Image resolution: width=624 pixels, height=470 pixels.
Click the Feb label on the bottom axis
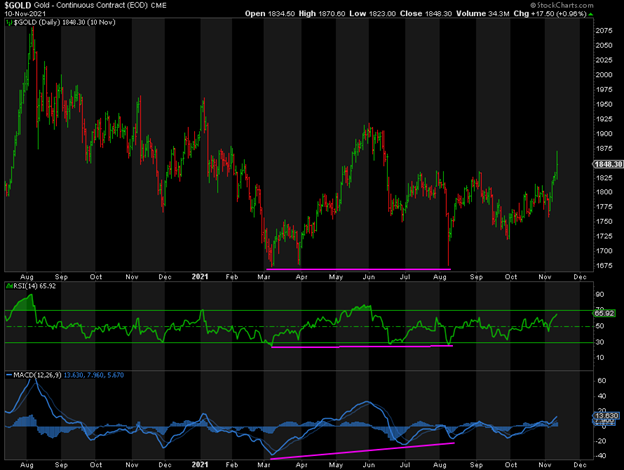[232, 464]
